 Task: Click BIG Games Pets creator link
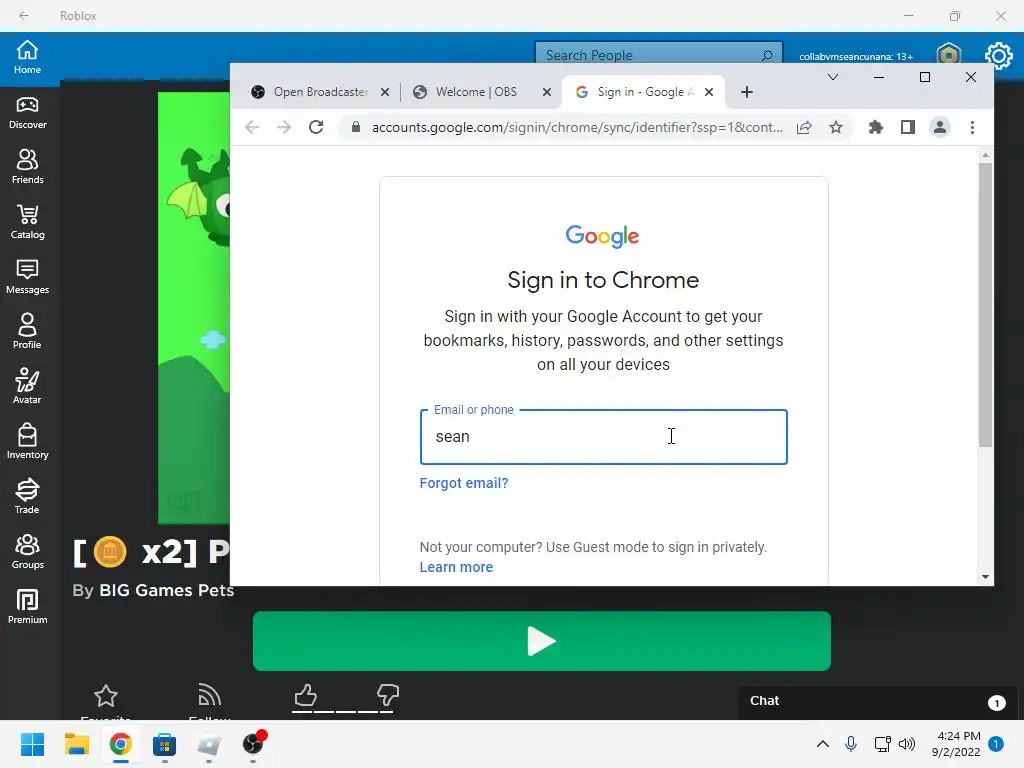(x=167, y=590)
